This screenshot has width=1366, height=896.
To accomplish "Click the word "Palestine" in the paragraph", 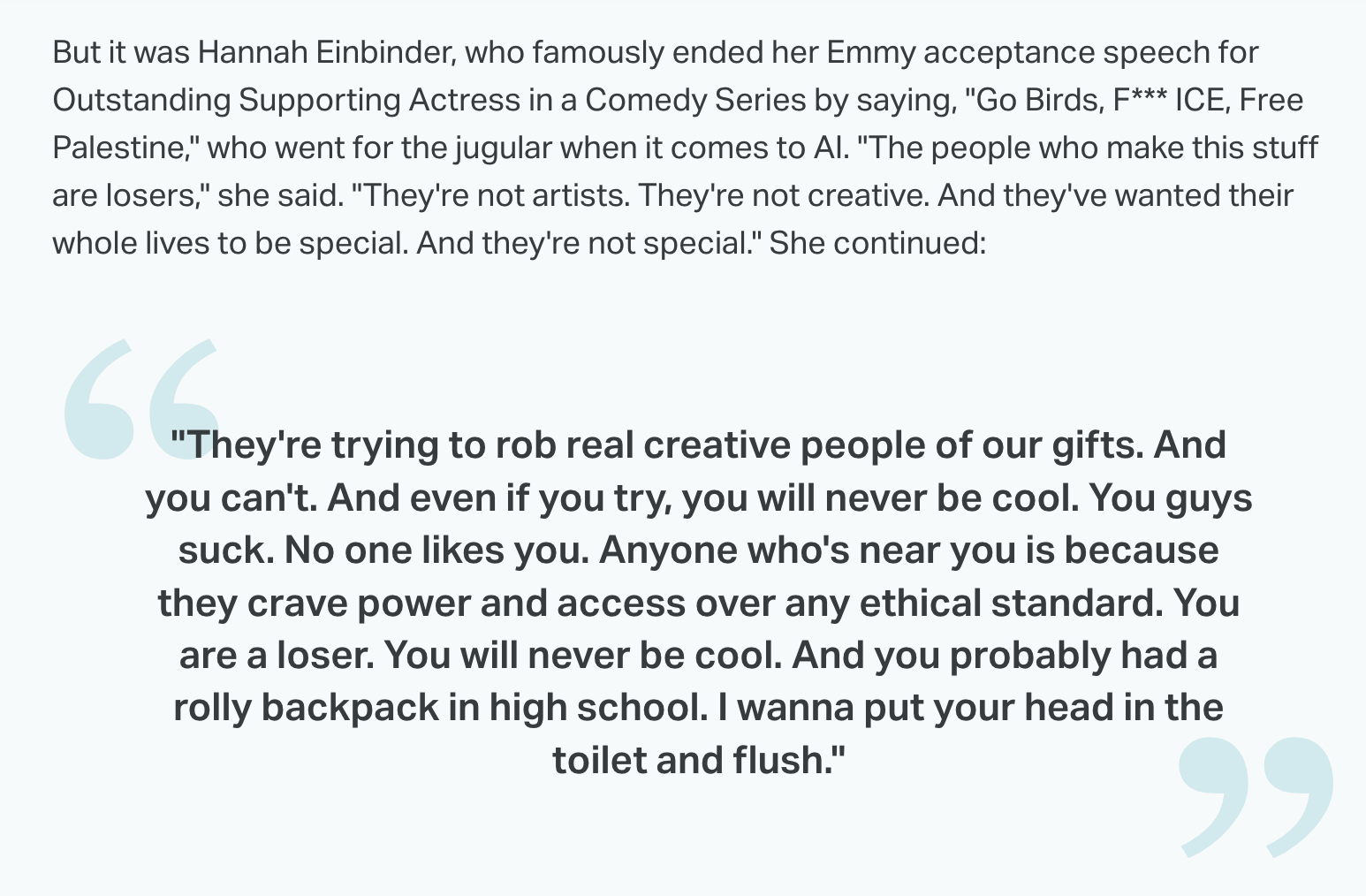I will [x=119, y=148].
